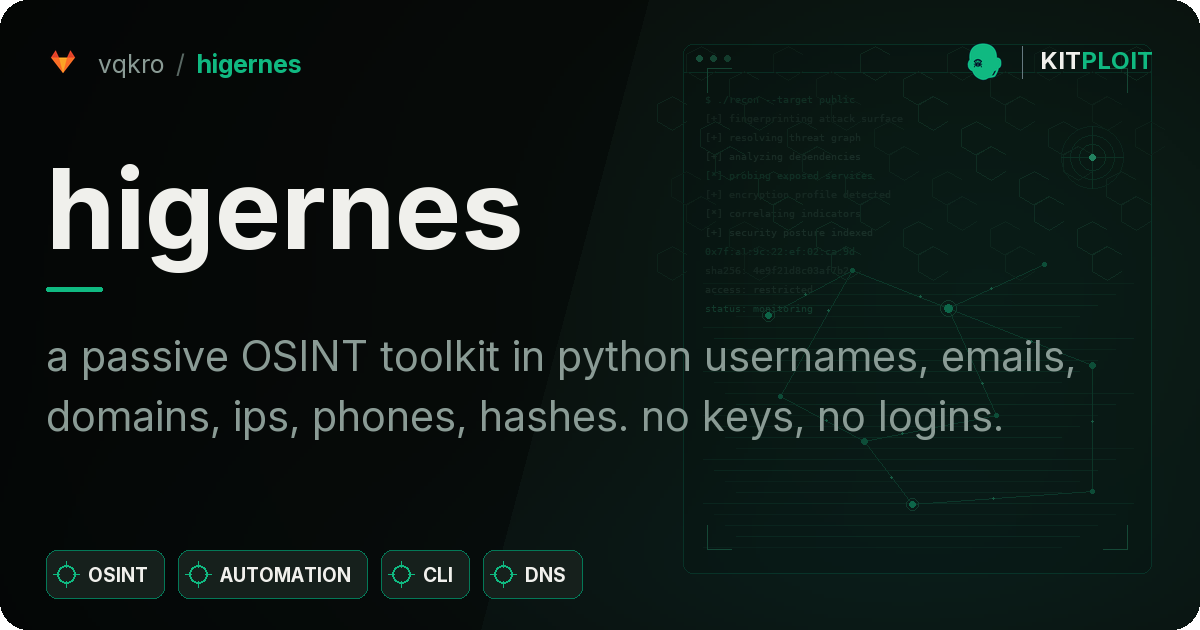Click the KitPloit mascot logo icon
This screenshot has width=1200, height=630.
pyautogui.click(x=984, y=62)
